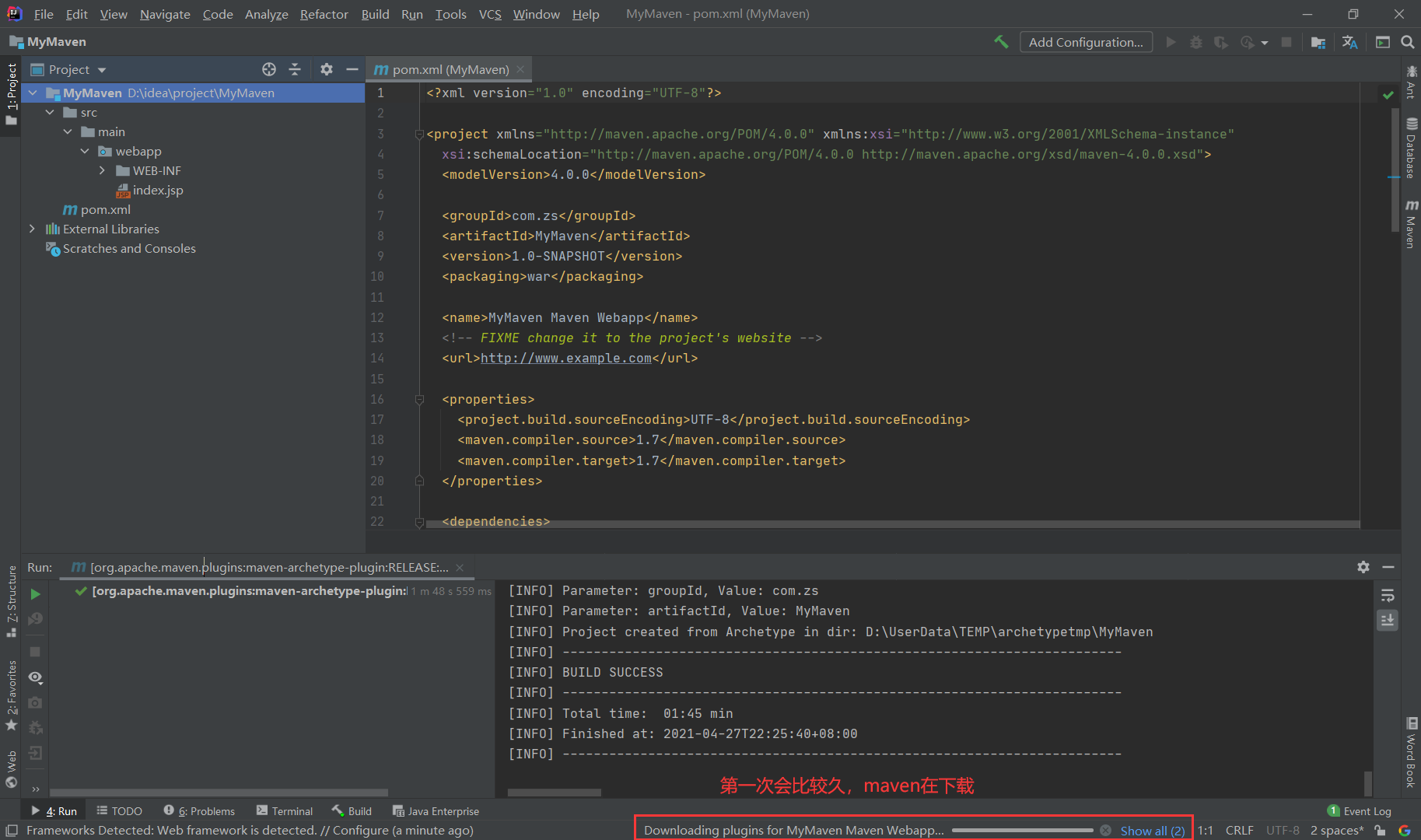Toggle soft-wrap in Run console
This screenshot has height=840, width=1421.
(x=1388, y=596)
